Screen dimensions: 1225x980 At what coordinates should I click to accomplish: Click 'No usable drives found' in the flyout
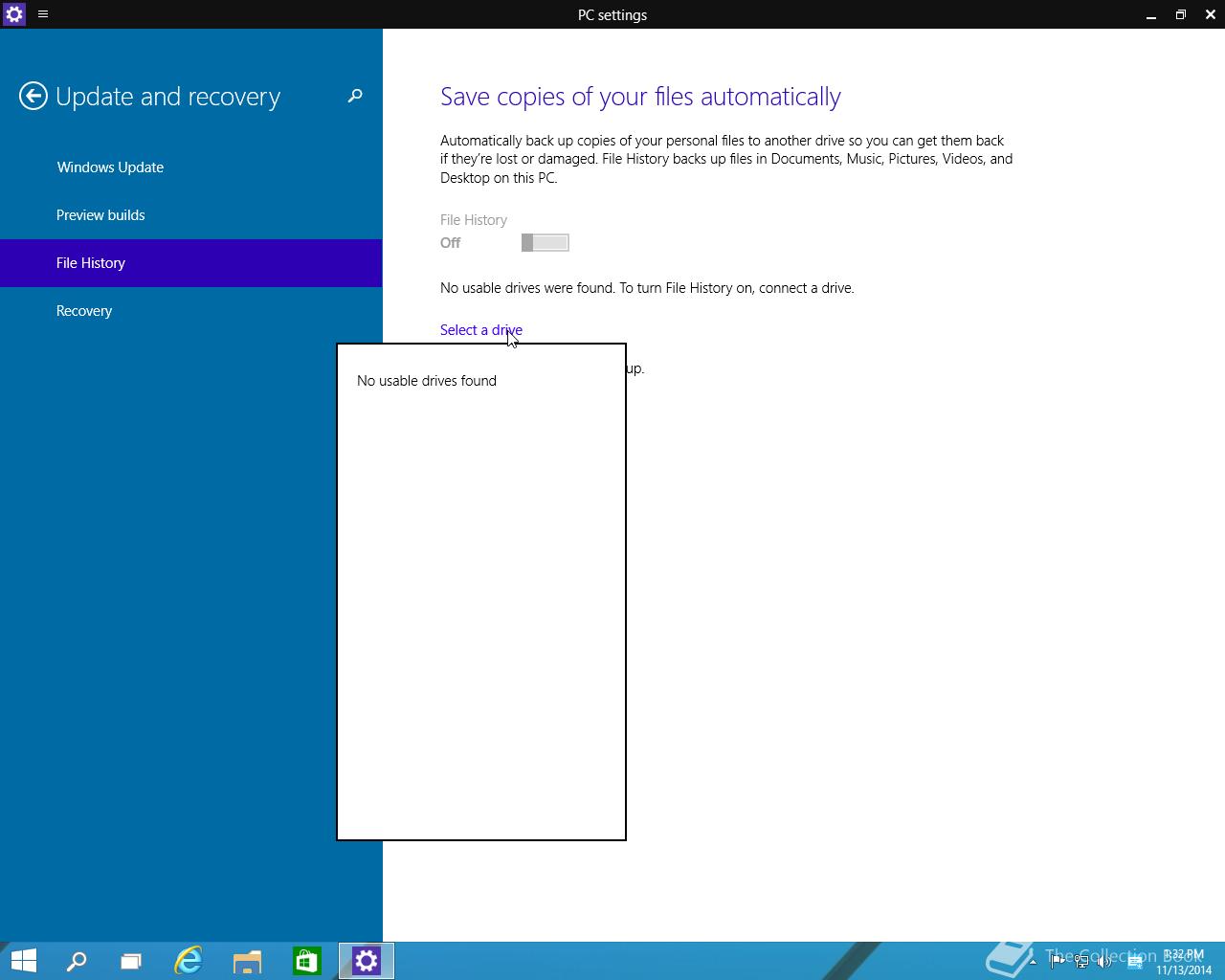click(427, 381)
